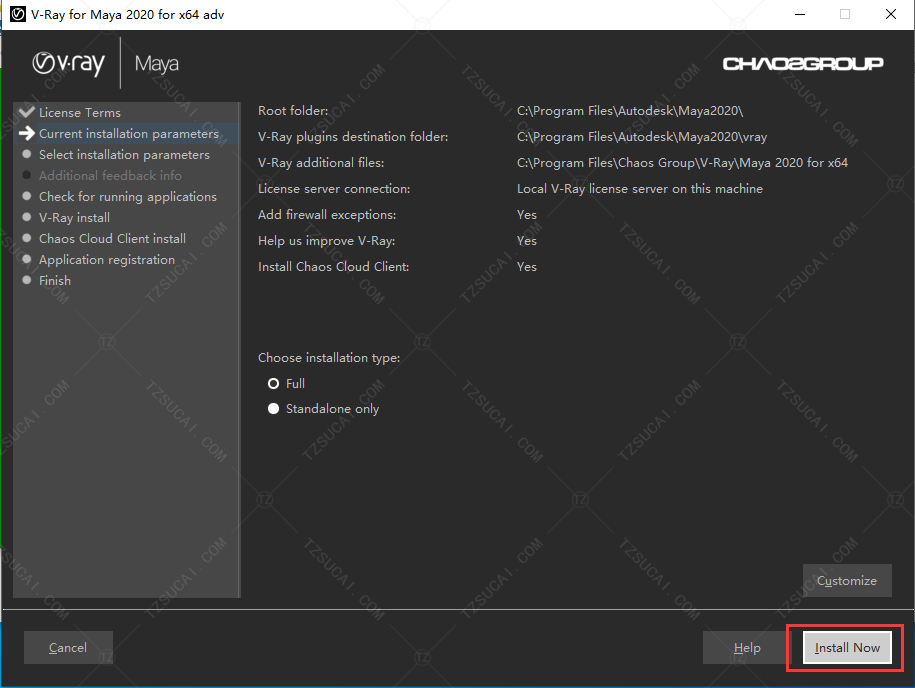This screenshot has height=688, width=915.
Task: Close the V-Ray installer window
Action: (x=890, y=14)
